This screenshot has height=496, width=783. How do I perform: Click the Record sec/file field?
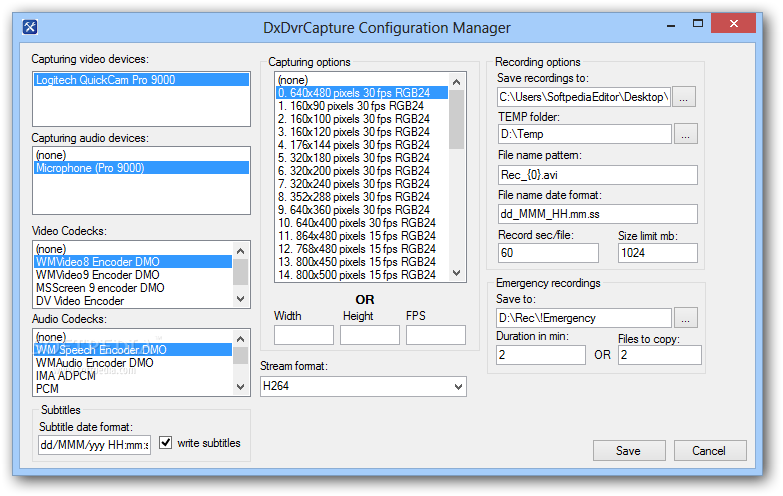pos(548,253)
